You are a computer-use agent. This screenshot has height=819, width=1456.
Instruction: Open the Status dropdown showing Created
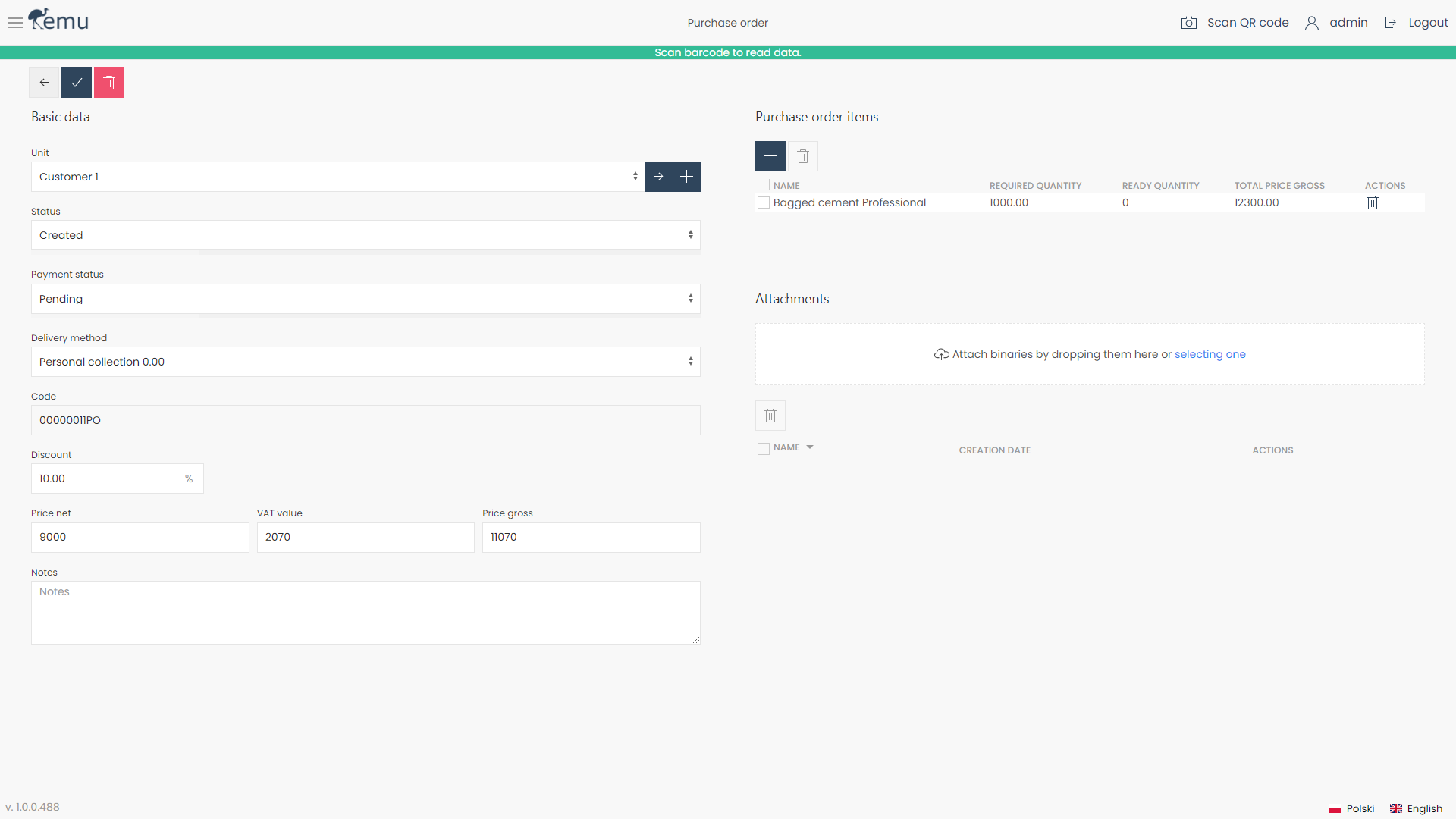tap(366, 235)
